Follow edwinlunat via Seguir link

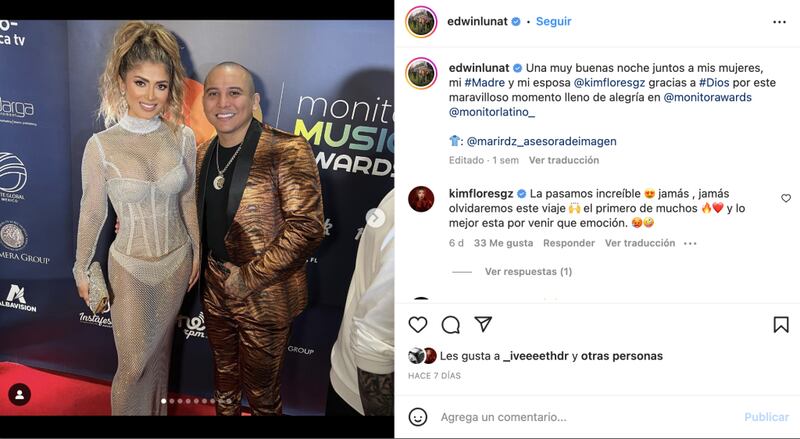(x=553, y=21)
